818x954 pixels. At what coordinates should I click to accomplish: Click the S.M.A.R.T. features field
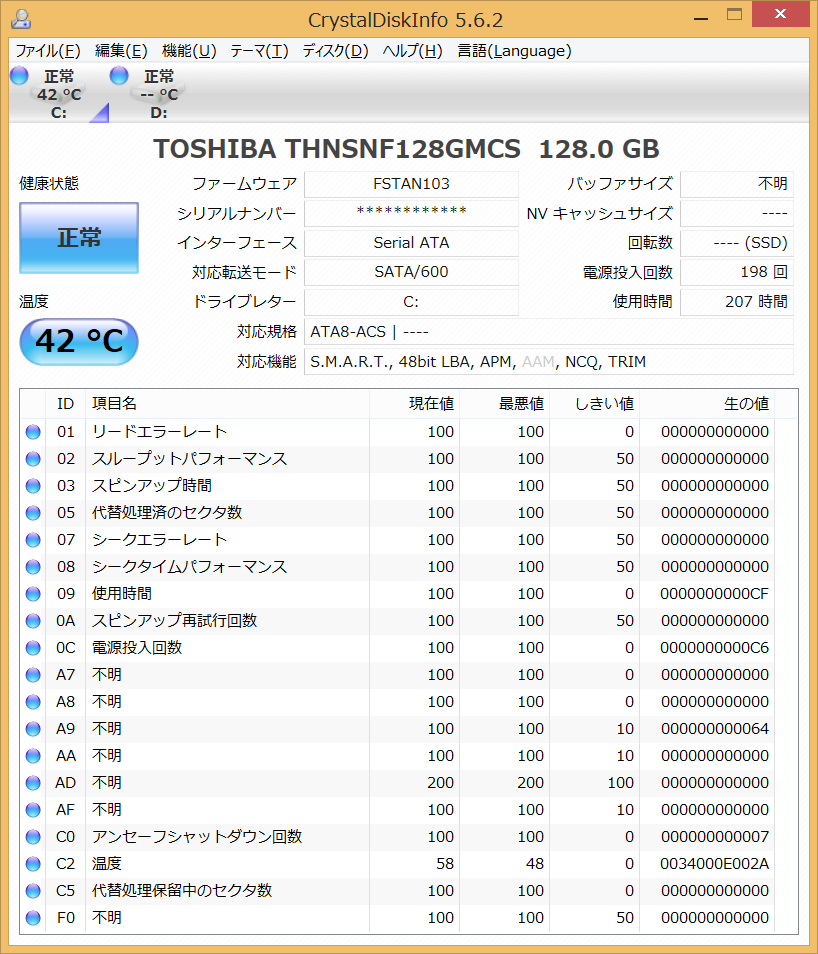549,361
